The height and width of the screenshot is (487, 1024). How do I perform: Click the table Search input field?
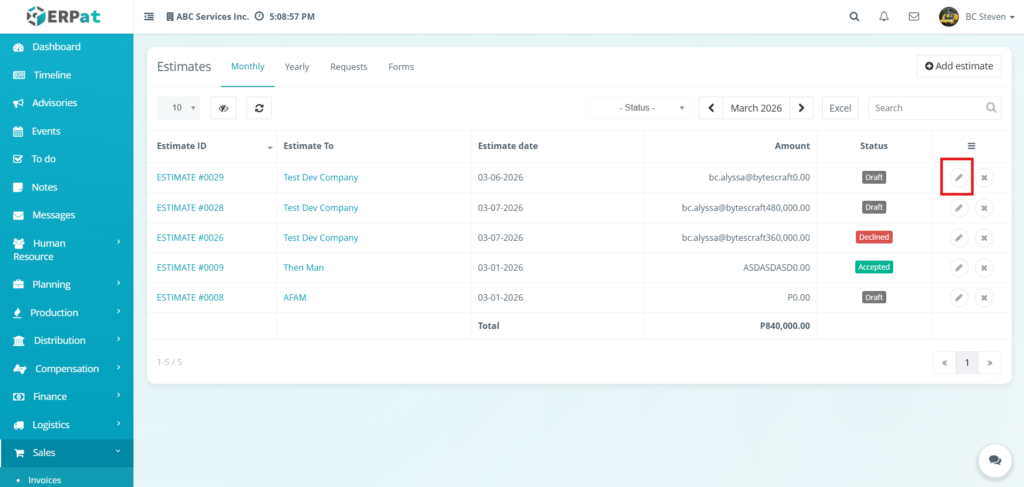926,108
